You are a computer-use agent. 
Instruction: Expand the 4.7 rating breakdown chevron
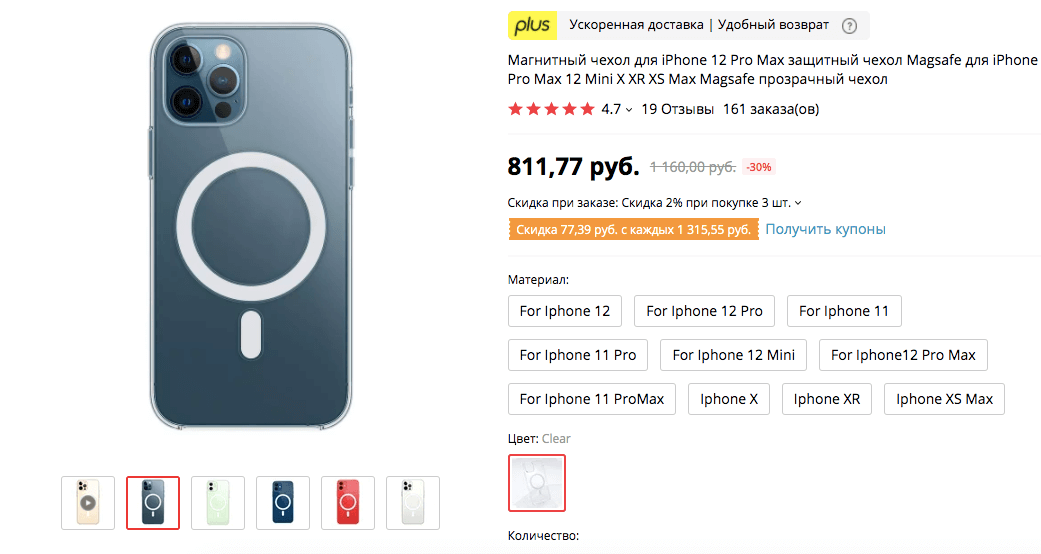point(629,110)
